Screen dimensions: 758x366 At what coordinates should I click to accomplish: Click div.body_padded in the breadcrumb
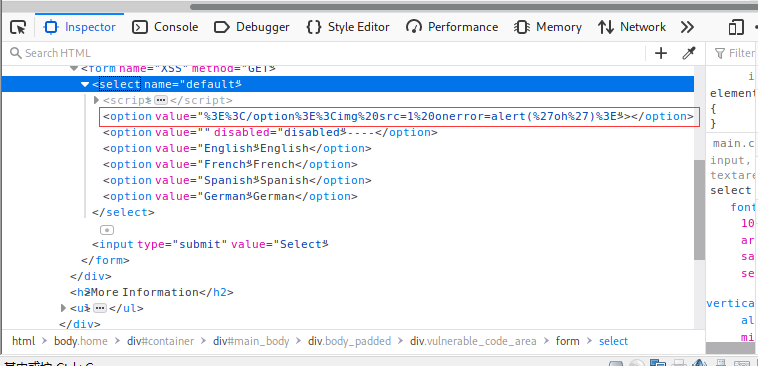pos(350,341)
